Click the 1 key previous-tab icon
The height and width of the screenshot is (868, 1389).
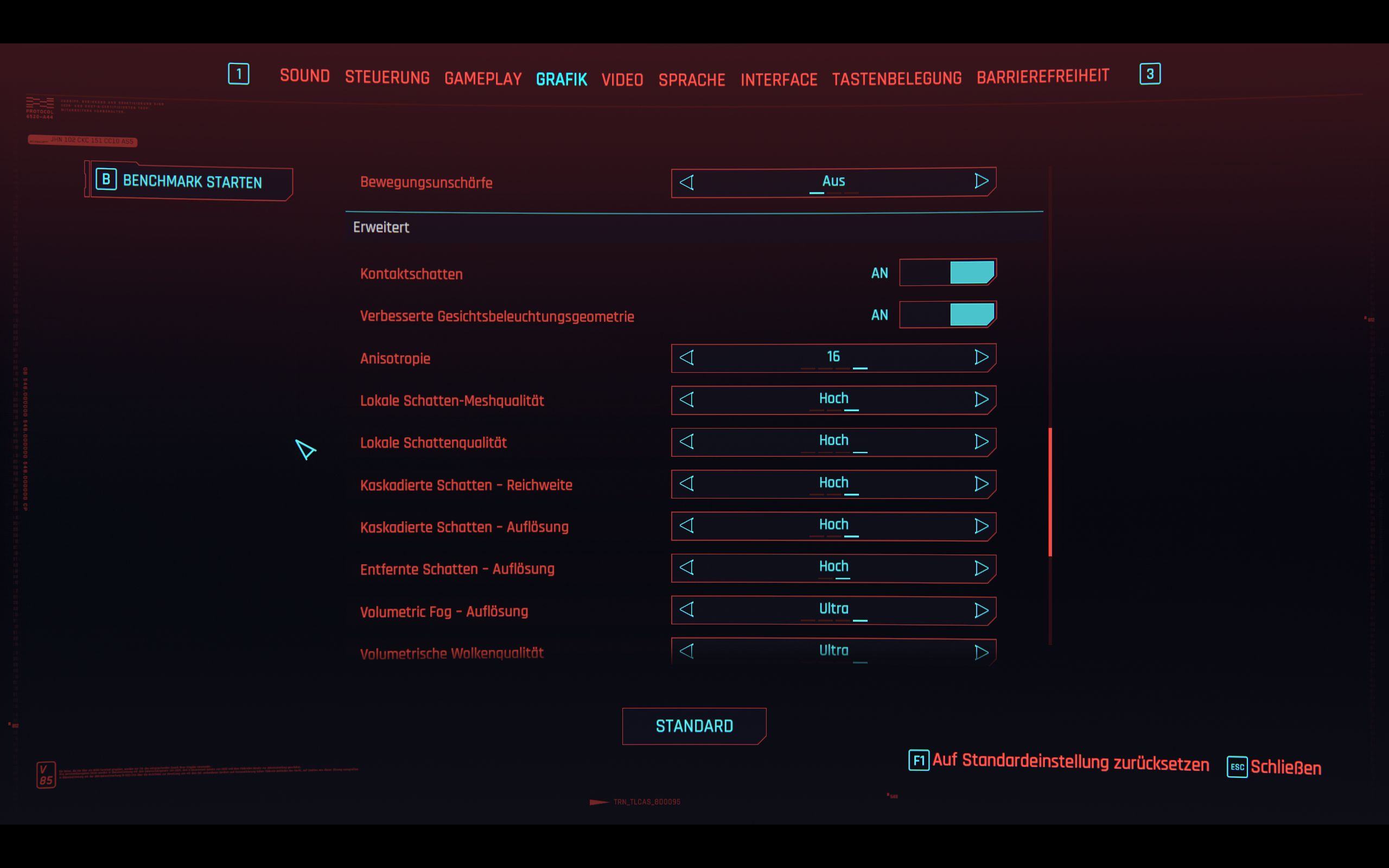click(239, 74)
